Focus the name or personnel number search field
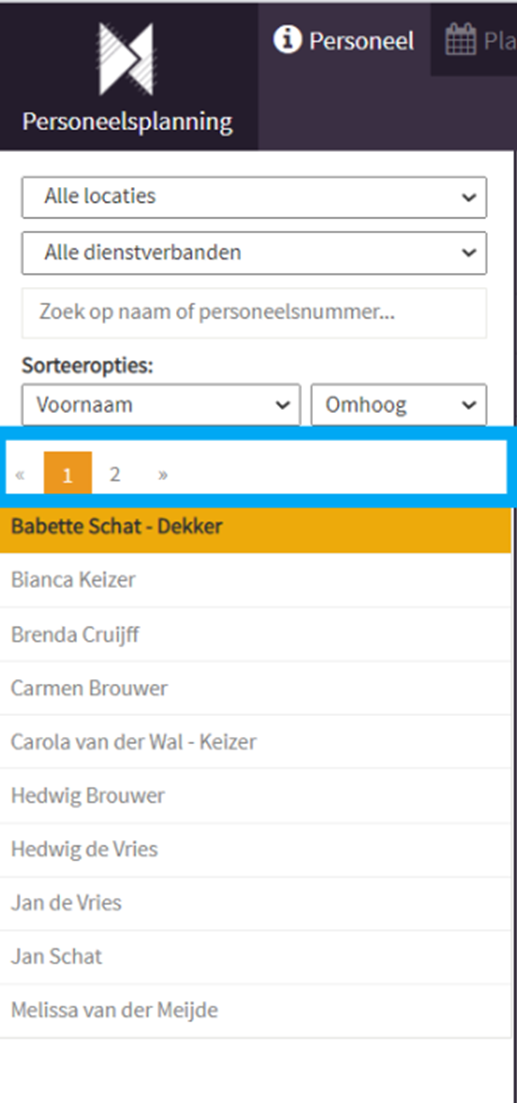The image size is (517, 1103). [x=254, y=312]
